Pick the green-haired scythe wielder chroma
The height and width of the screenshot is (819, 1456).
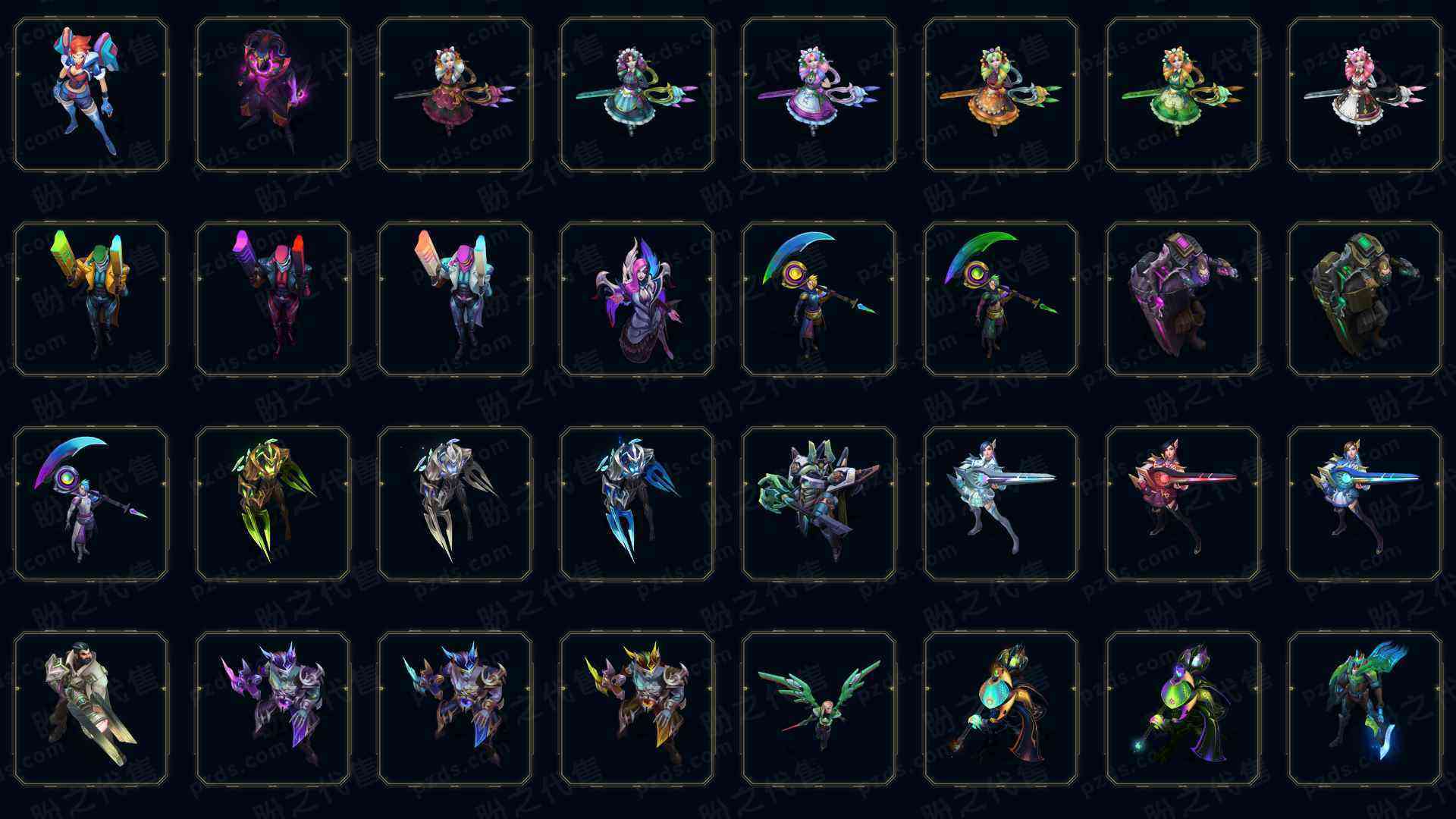tap(1001, 299)
